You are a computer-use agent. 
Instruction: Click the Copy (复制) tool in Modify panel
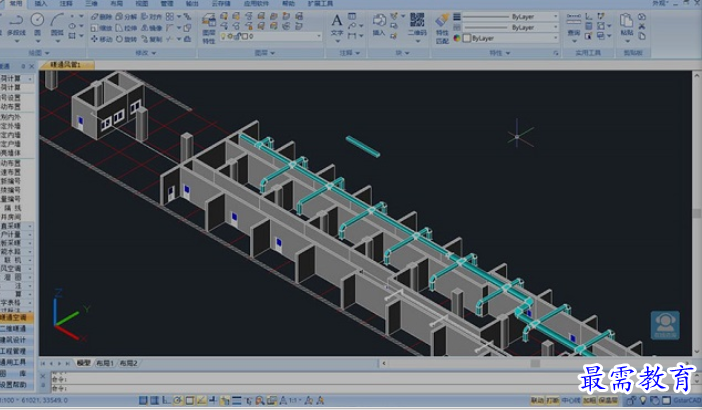[x=151, y=39]
